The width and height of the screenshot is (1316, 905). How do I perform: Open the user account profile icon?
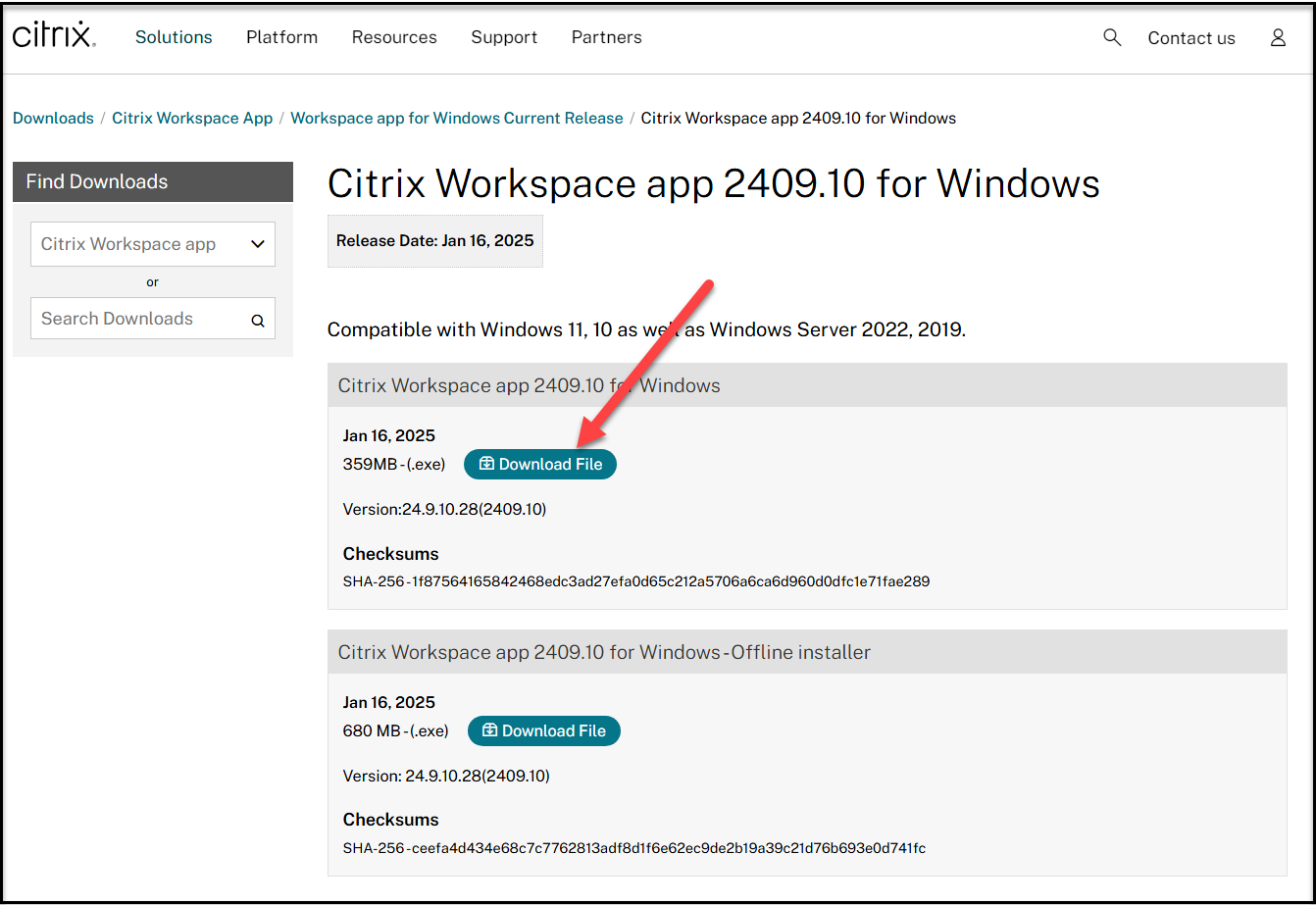(x=1277, y=37)
